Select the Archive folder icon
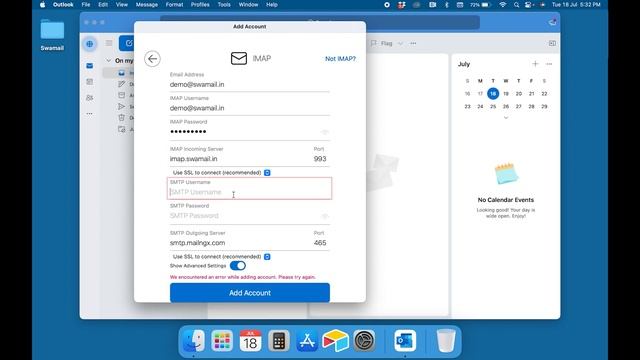Screen dimensions: 640x360 [x=122, y=95]
